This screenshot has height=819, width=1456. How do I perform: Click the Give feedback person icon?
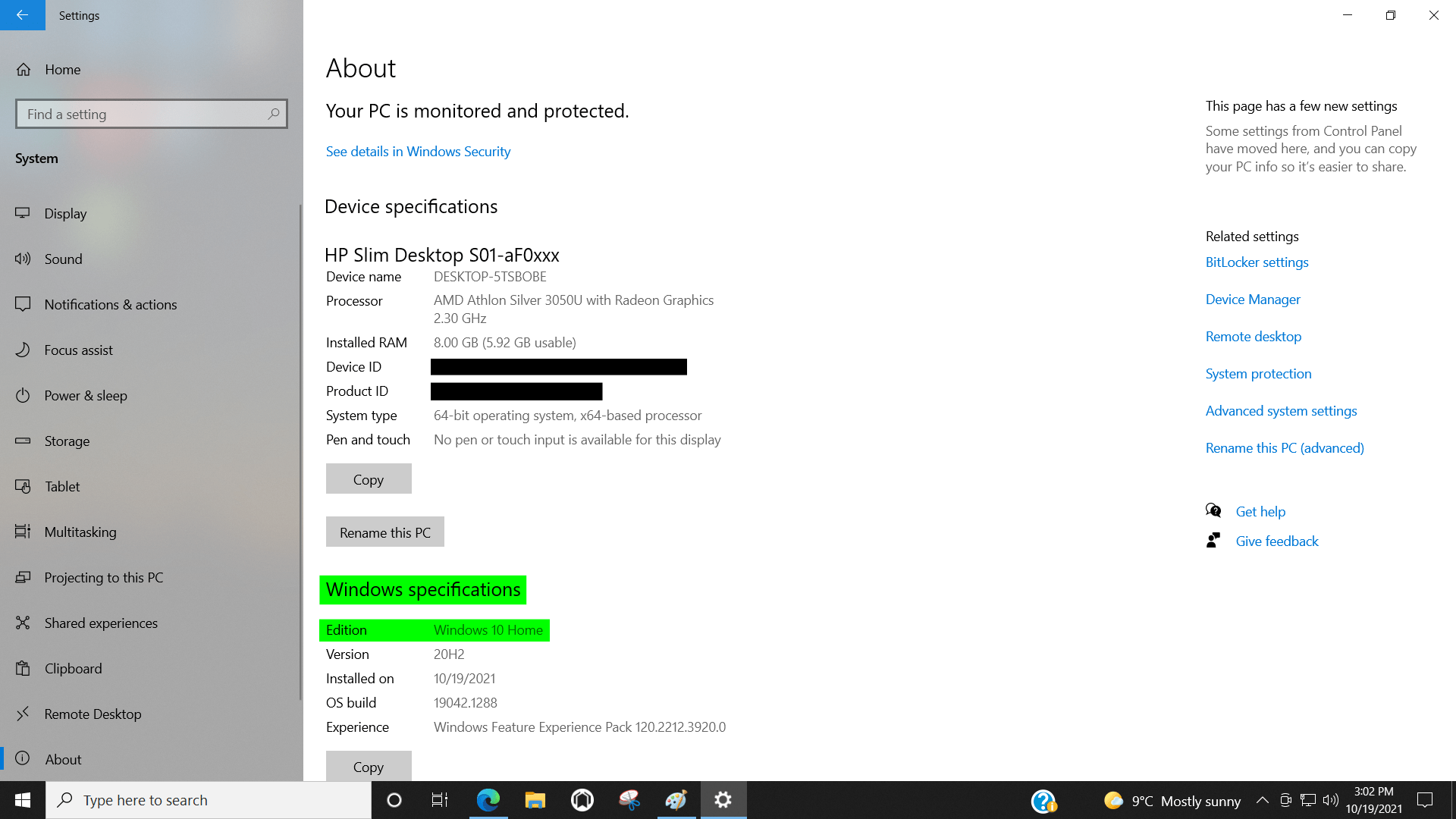click(x=1213, y=540)
